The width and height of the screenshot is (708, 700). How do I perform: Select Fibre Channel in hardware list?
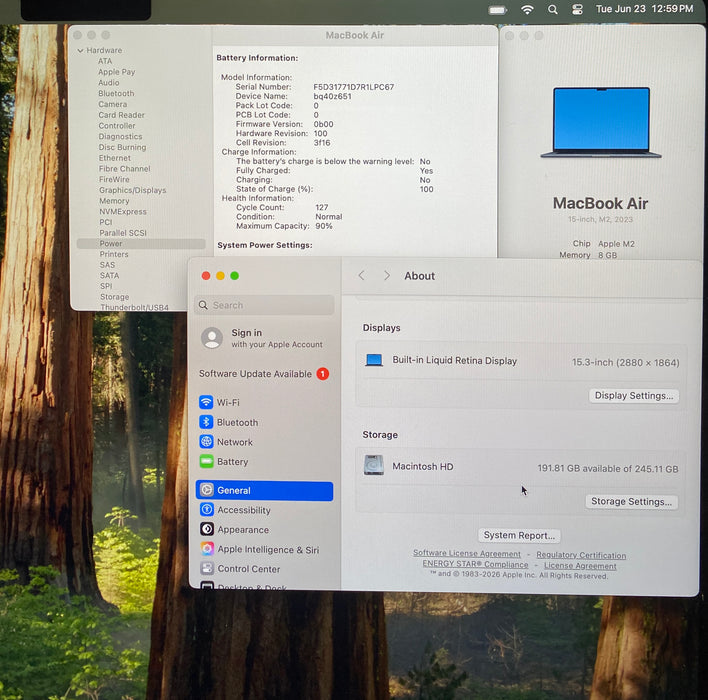tap(125, 169)
